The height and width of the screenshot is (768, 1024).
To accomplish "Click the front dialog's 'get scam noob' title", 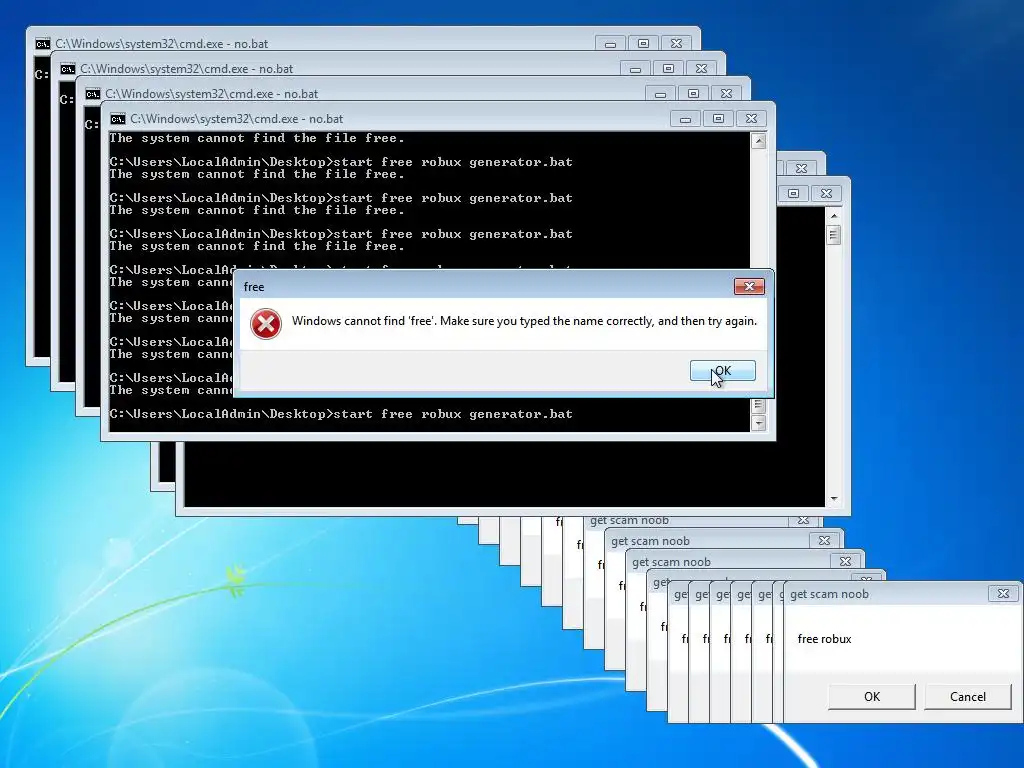I will [829, 594].
